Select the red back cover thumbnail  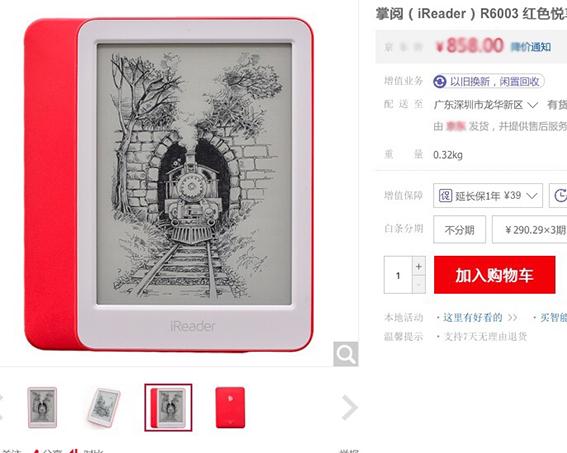(x=230, y=407)
